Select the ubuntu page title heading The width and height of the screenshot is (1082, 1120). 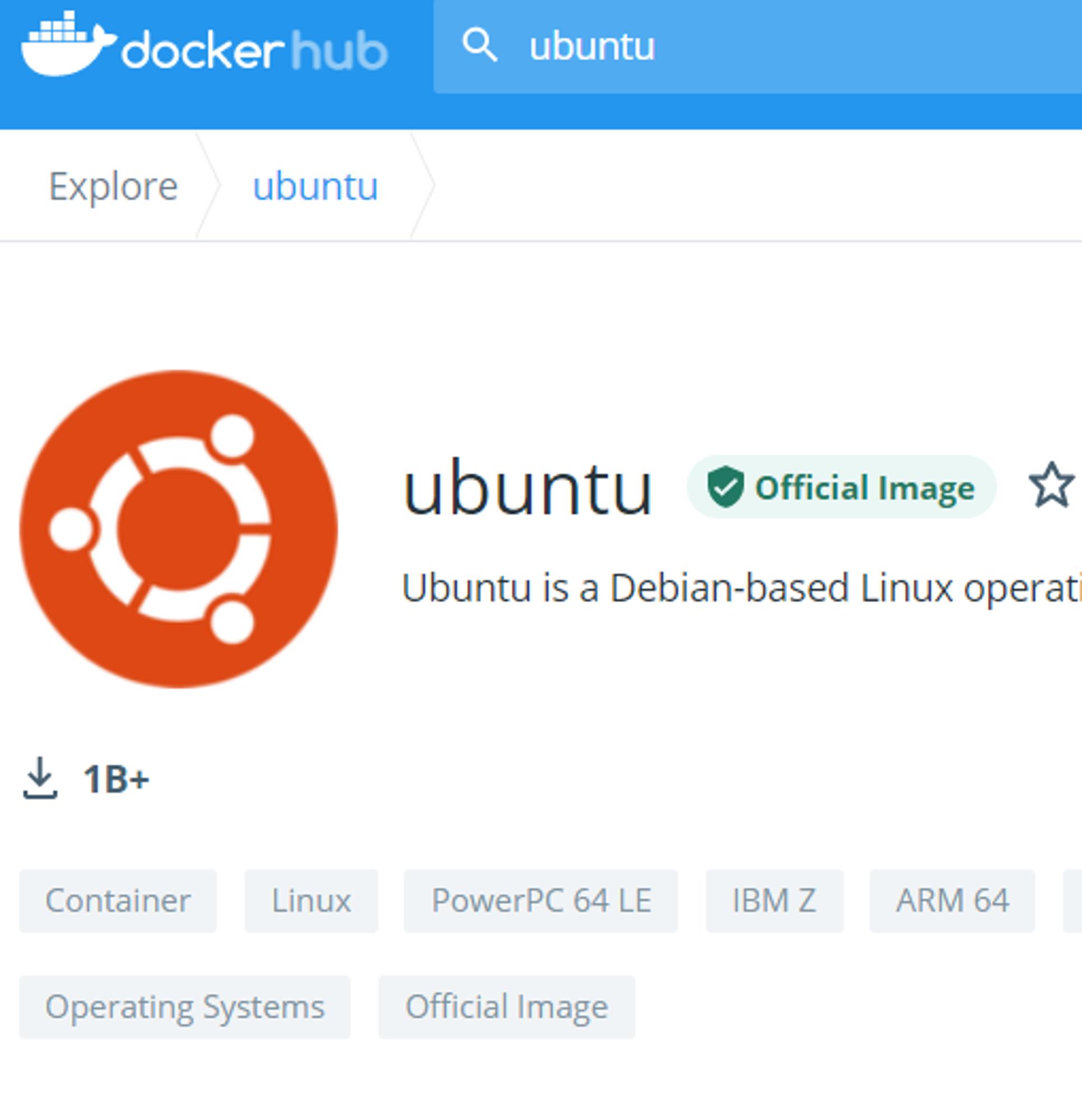[x=527, y=487]
